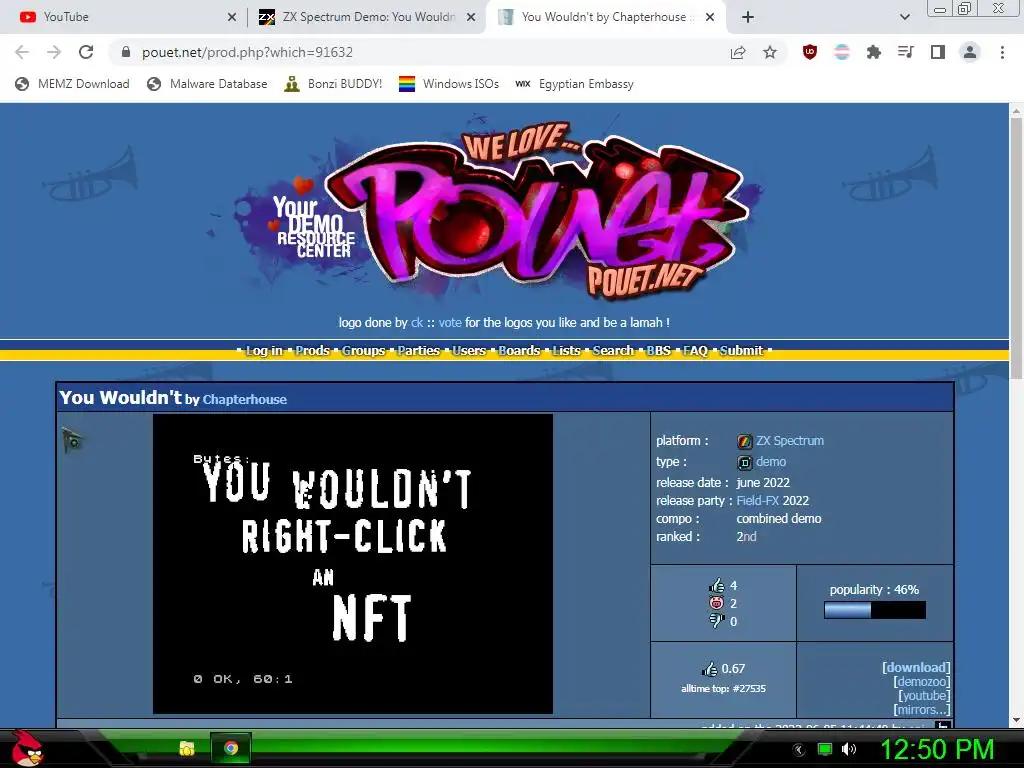Image resolution: width=1024 pixels, height=768 pixels.
Task: Go forward in browser history
Action: point(54,52)
